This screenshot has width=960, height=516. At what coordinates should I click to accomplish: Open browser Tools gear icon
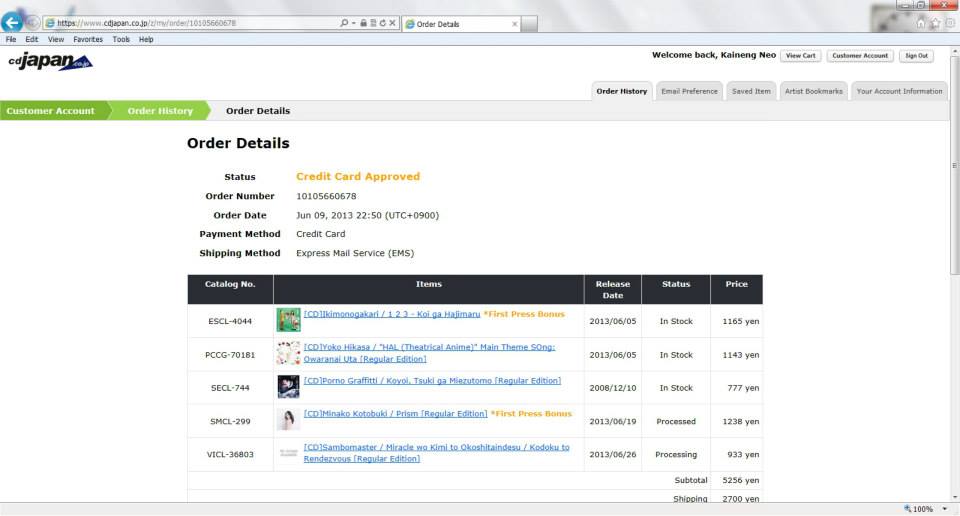pyautogui.click(x=950, y=23)
